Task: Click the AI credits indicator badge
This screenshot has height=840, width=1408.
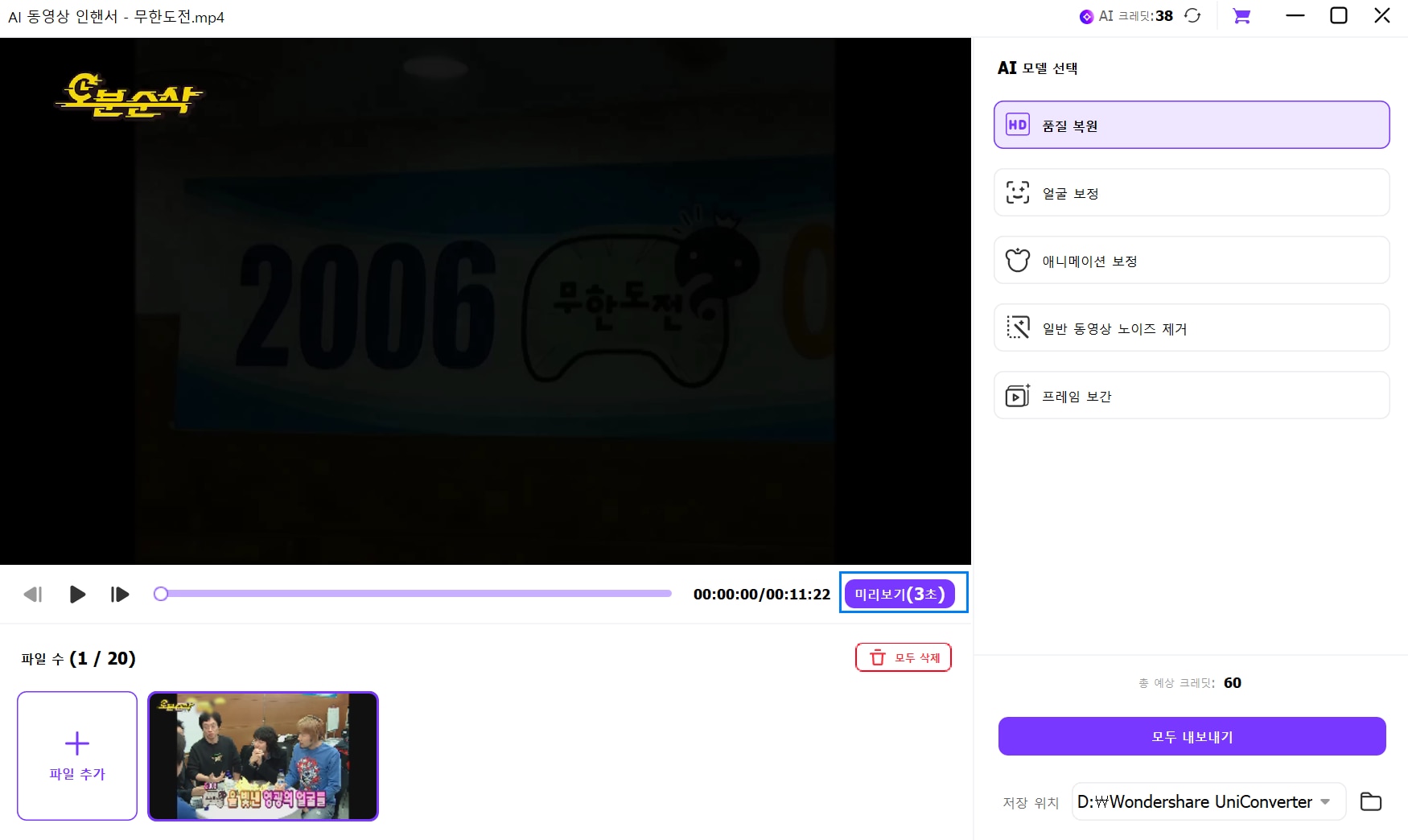Action: [x=1125, y=15]
